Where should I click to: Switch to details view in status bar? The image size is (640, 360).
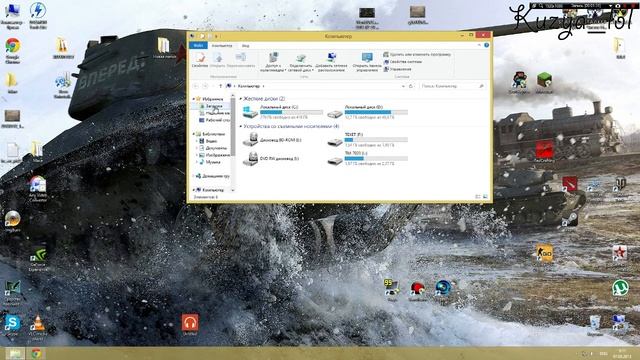[x=478, y=197]
